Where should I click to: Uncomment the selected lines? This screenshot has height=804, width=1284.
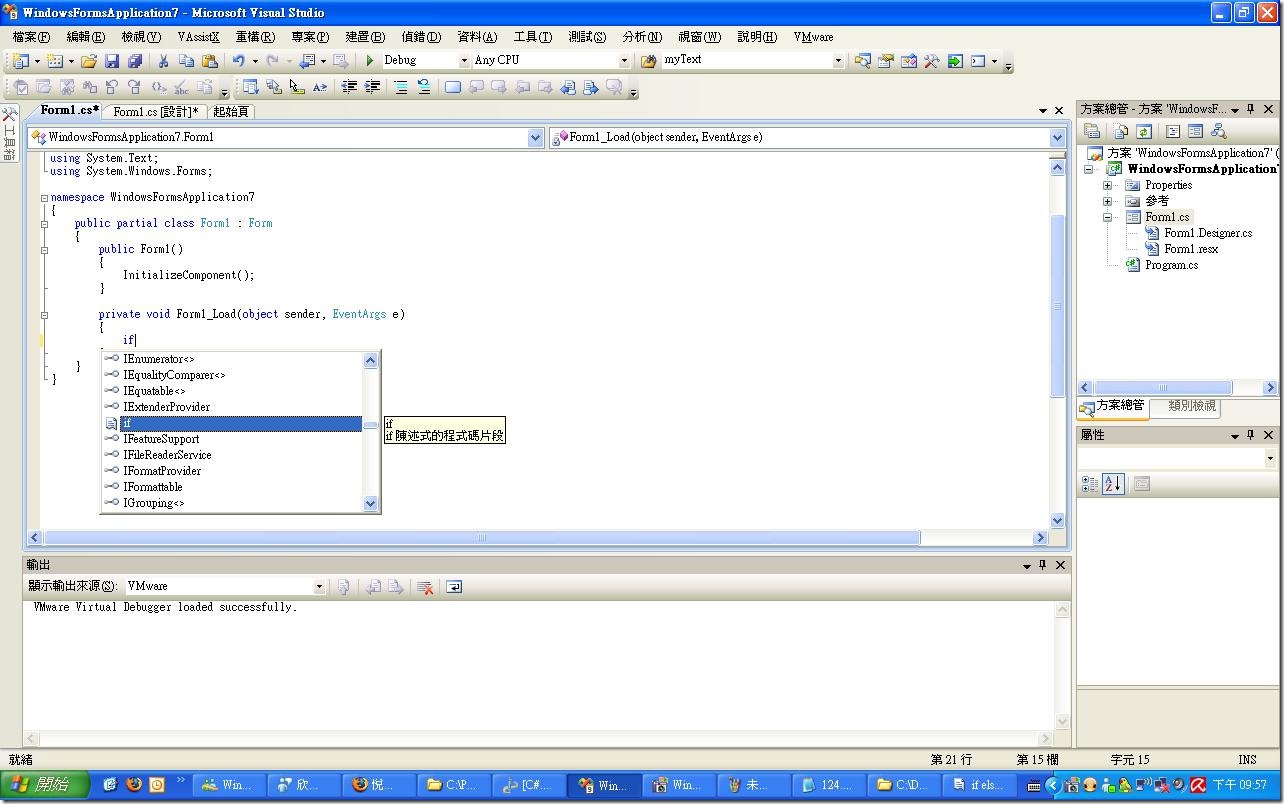(x=424, y=87)
